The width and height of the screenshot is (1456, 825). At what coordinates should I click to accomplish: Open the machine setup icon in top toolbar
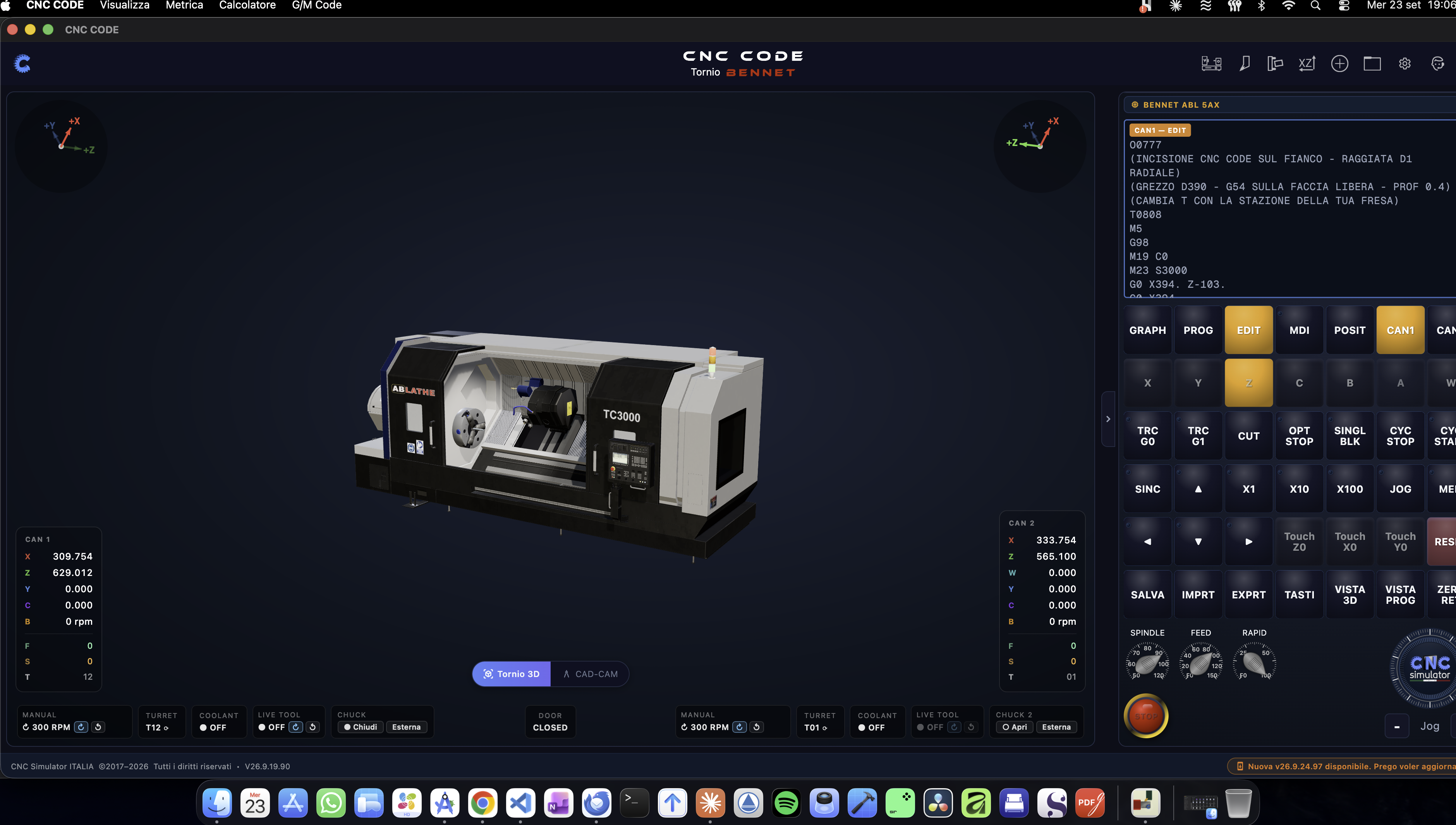click(x=1211, y=64)
